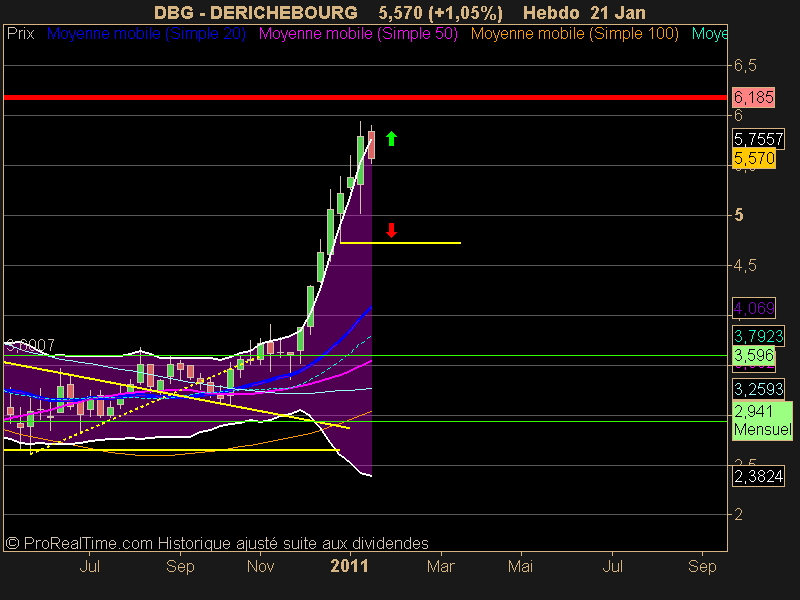Select Moyenne mobile (Simple 50) legend
Screen dimensions: 800x600
358,34
